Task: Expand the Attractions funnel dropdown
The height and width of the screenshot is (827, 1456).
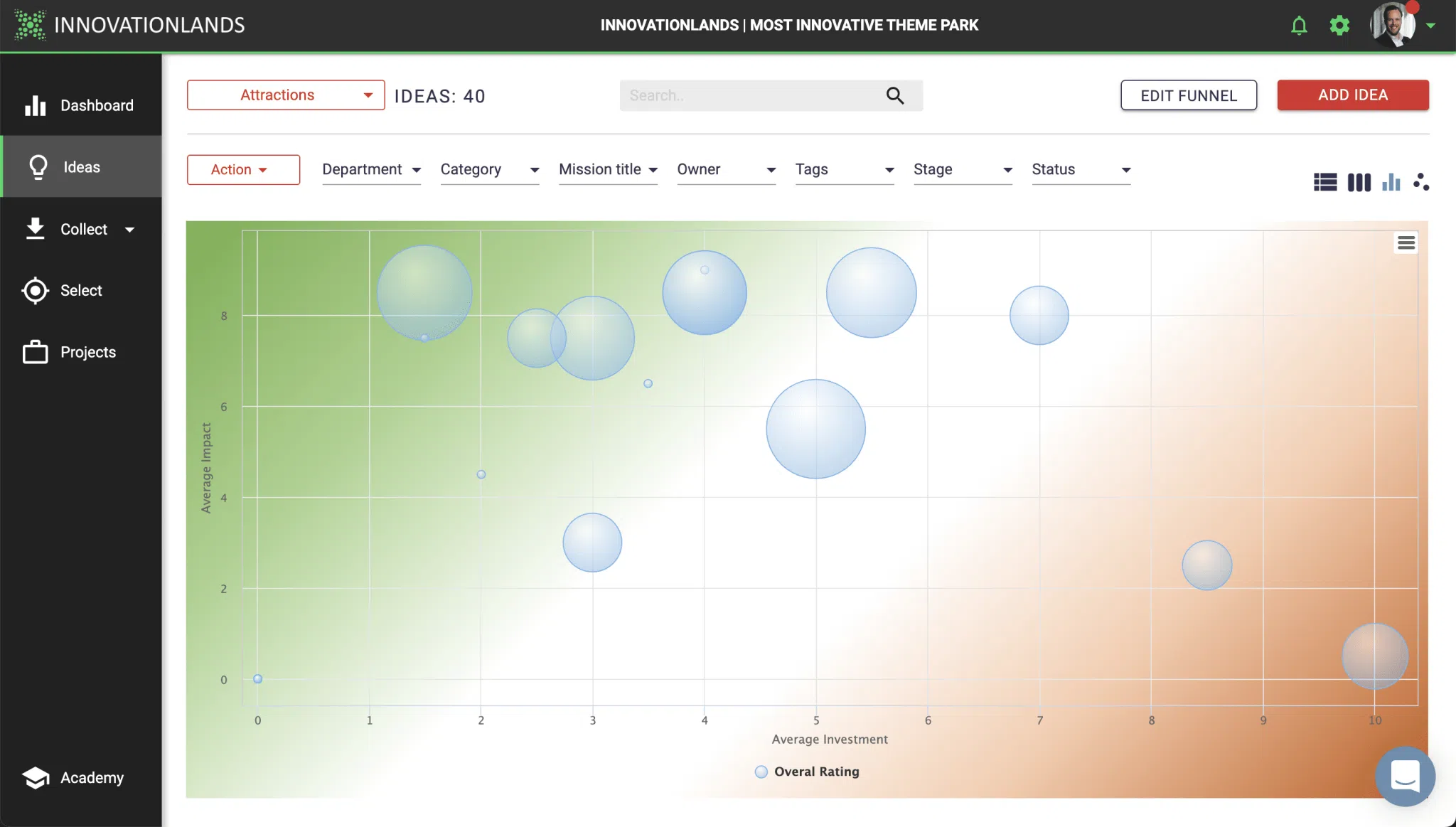Action: pos(286,95)
